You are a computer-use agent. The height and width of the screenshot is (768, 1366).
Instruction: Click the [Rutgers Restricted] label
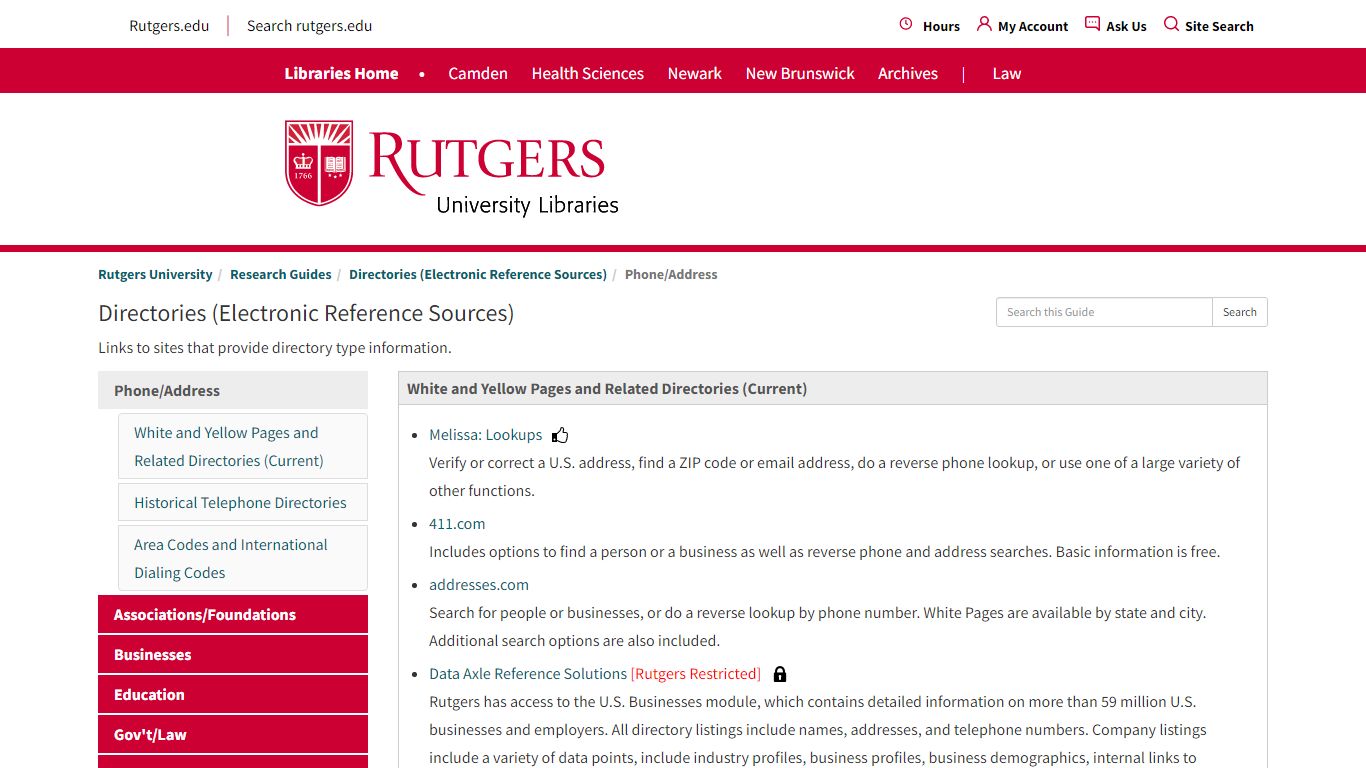(x=696, y=674)
